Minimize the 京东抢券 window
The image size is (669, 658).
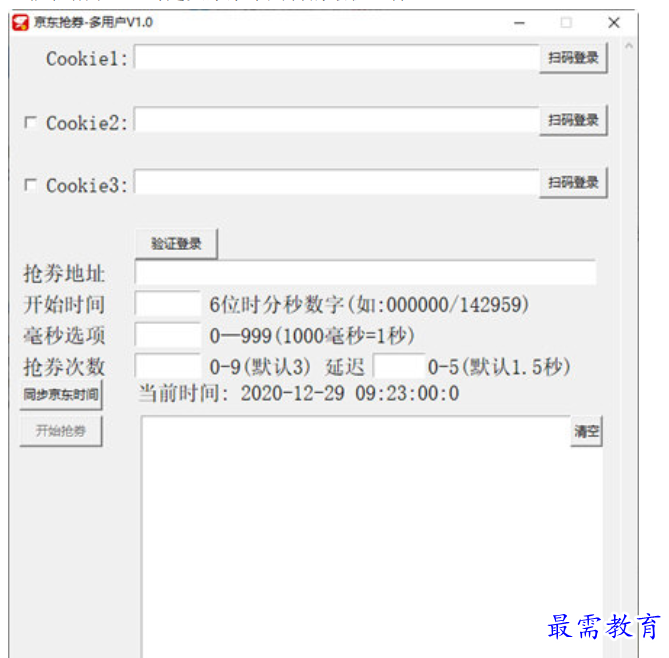519,23
